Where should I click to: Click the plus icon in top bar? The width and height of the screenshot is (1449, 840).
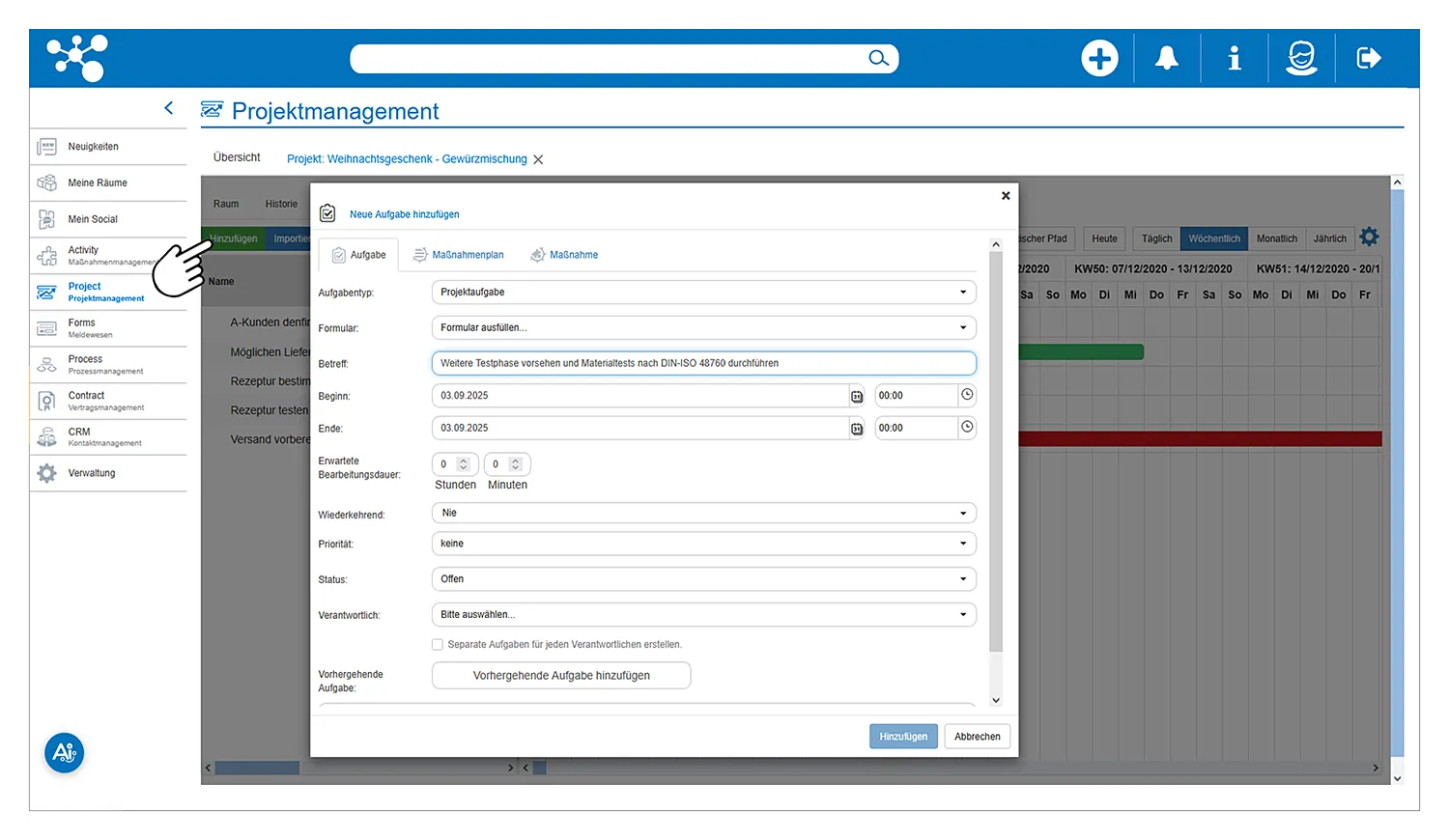click(x=1099, y=59)
